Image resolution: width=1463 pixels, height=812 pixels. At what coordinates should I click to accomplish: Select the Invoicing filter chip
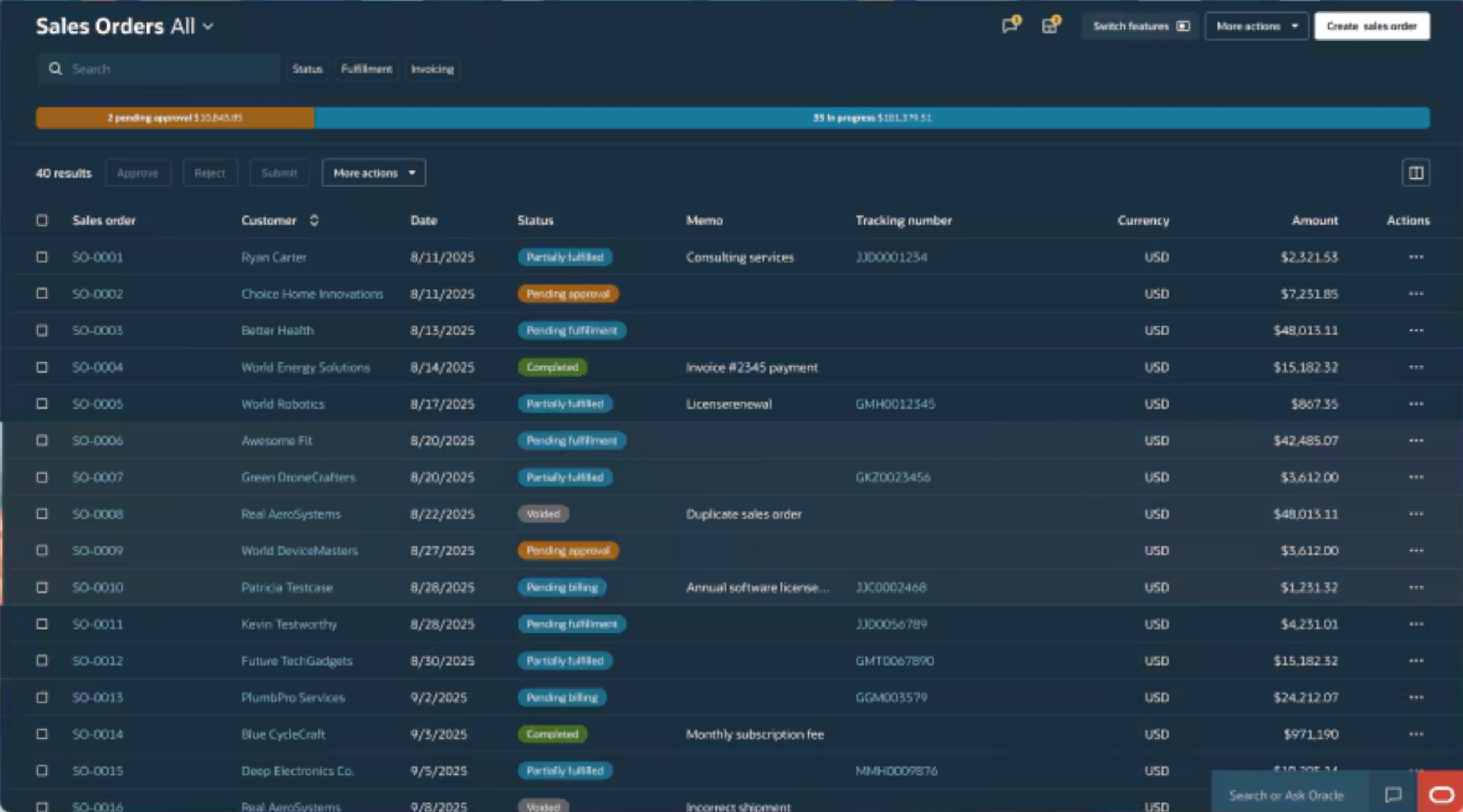point(432,69)
